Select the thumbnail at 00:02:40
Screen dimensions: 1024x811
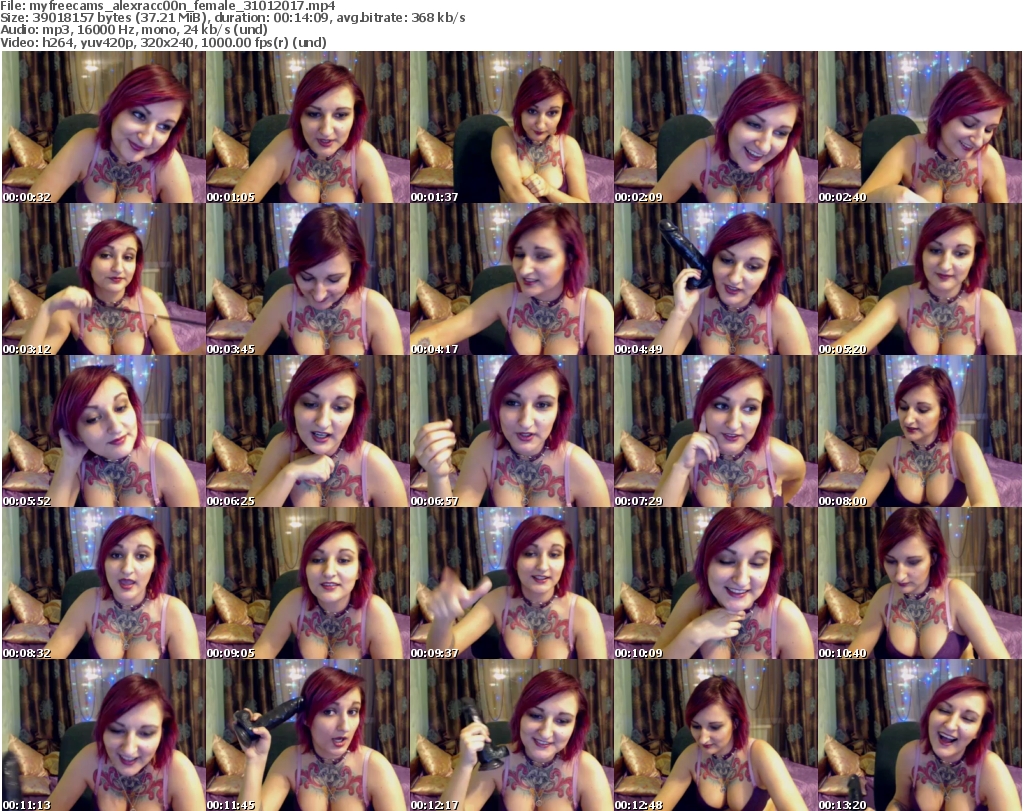919,127
